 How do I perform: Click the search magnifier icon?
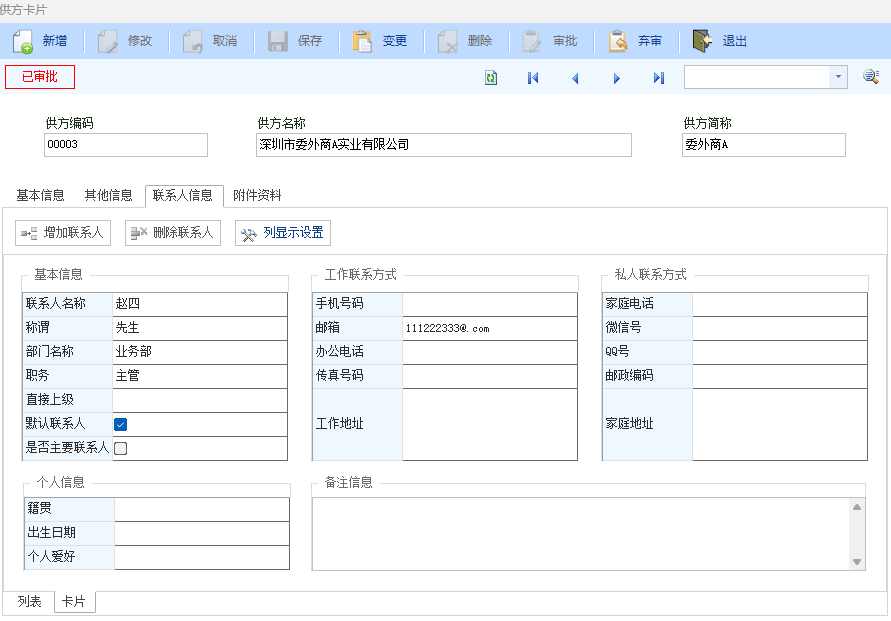tap(871, 76)
